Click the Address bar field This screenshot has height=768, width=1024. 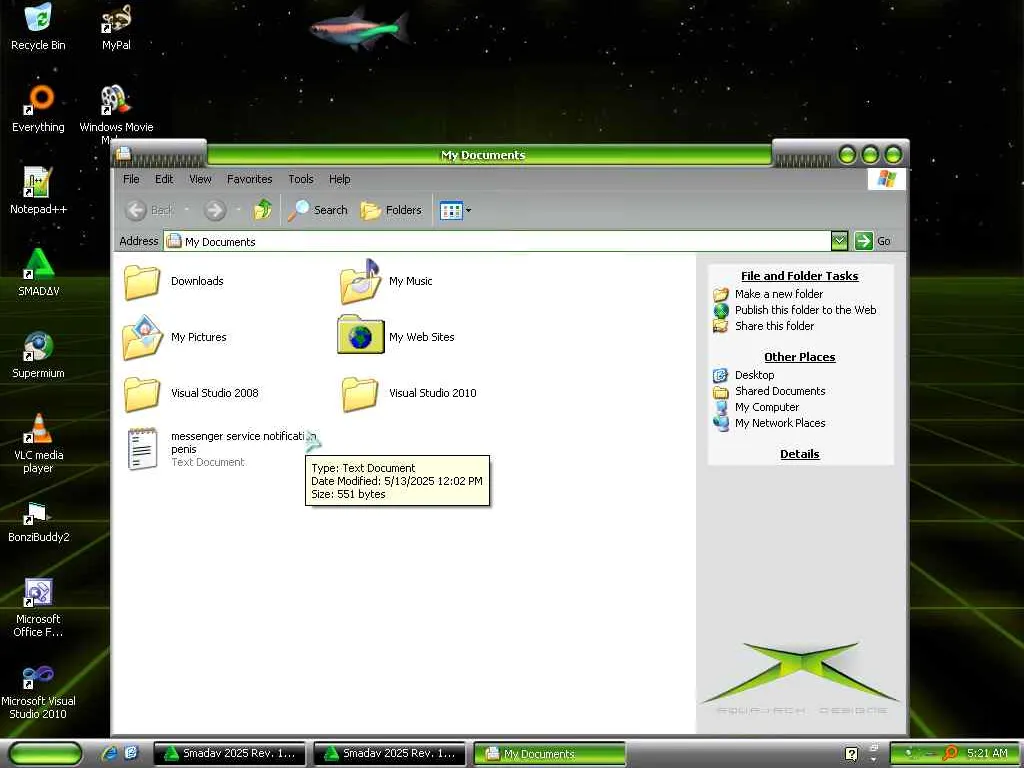(497, 241)
